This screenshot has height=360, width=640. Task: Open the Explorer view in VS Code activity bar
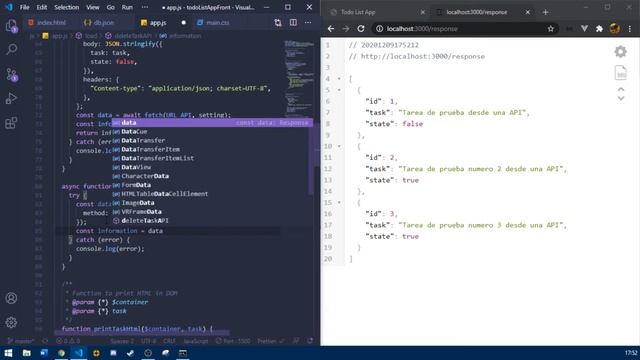click(11, 26)
